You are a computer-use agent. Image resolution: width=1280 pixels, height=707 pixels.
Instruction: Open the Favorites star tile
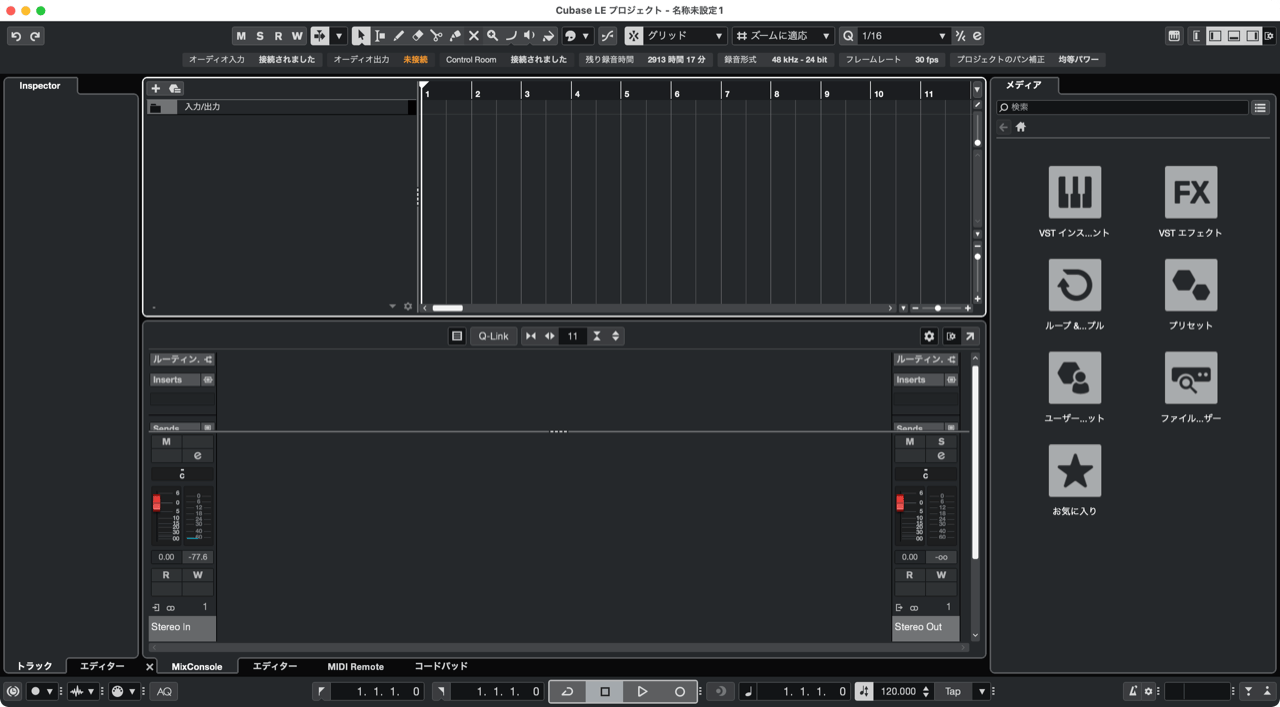[x=1074, y=471]
